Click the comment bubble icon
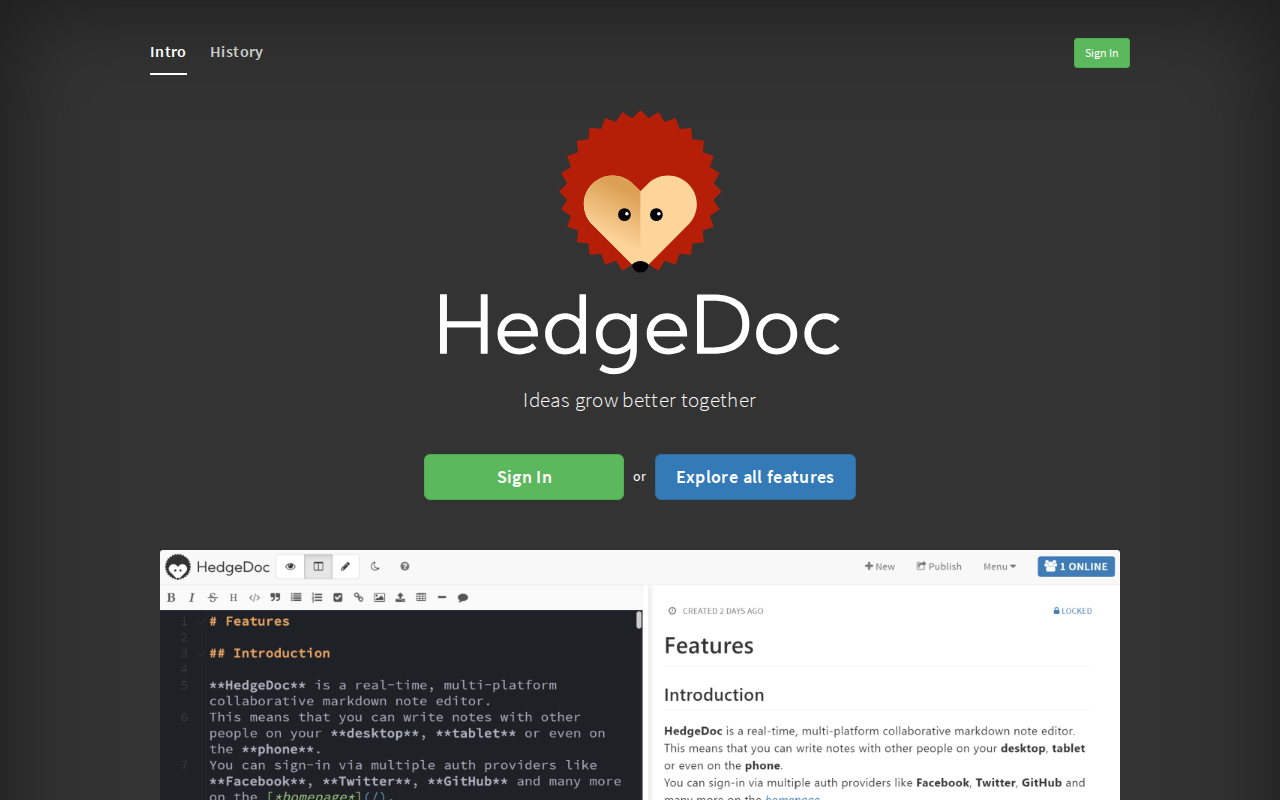This screenshot has height=800, width=1280. pos(463,598)
